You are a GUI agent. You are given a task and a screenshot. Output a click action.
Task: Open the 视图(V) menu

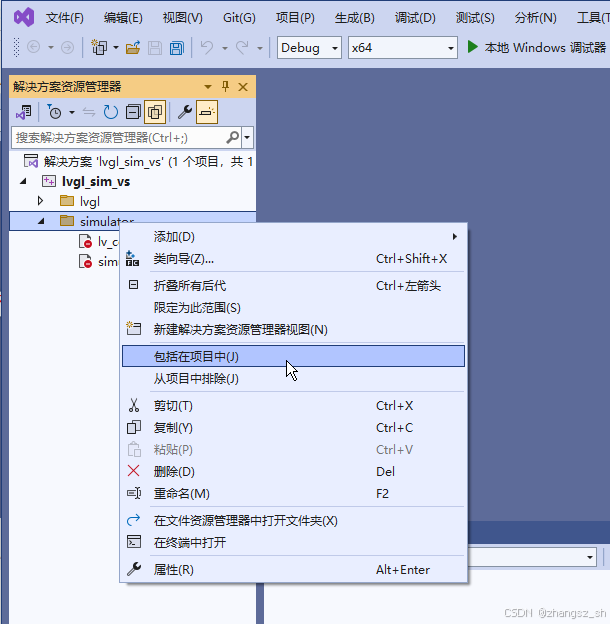pyautogui.click(x=182, y=18)
